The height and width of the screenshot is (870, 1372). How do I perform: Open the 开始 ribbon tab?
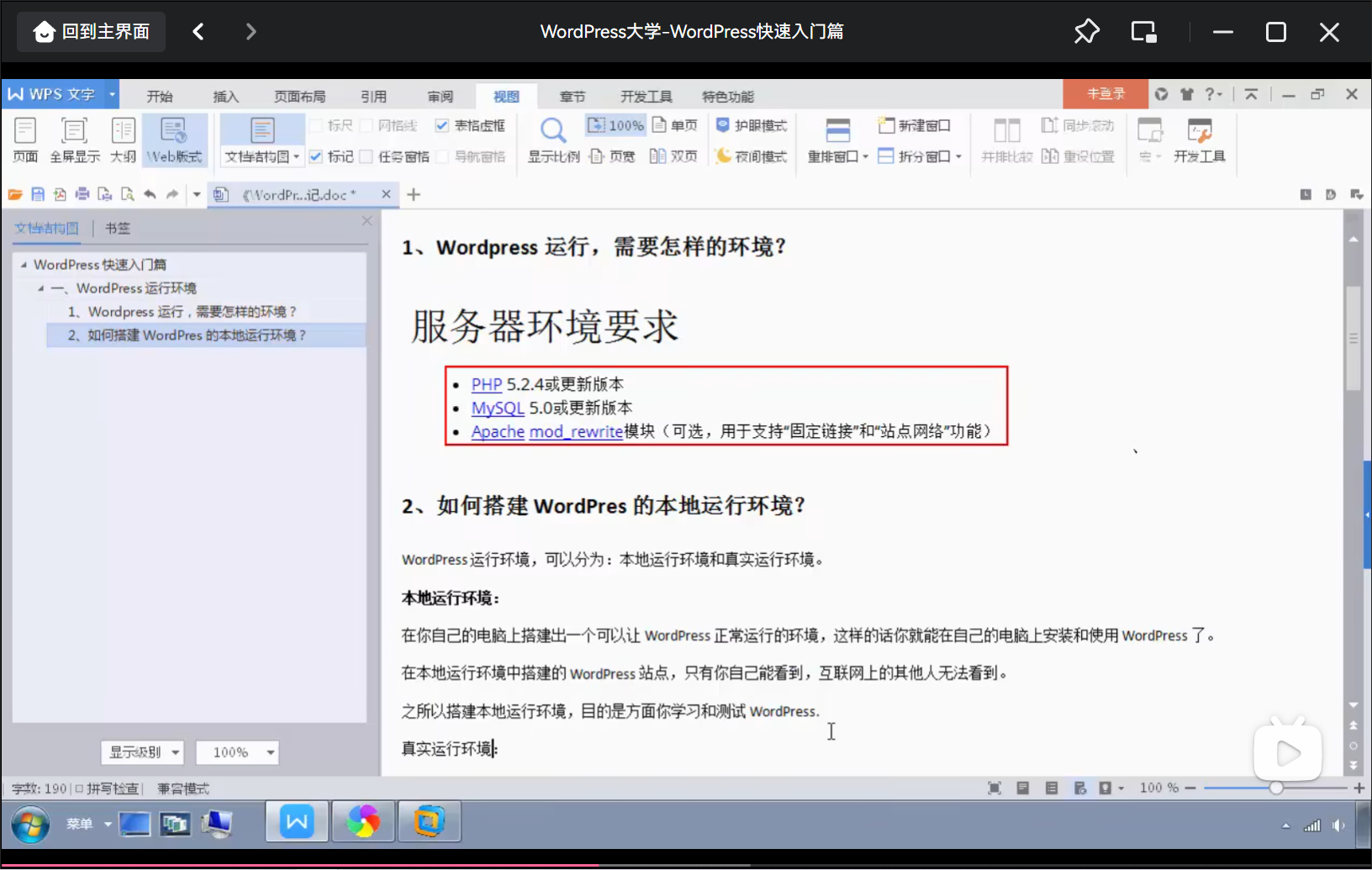(x=159, y=96)
